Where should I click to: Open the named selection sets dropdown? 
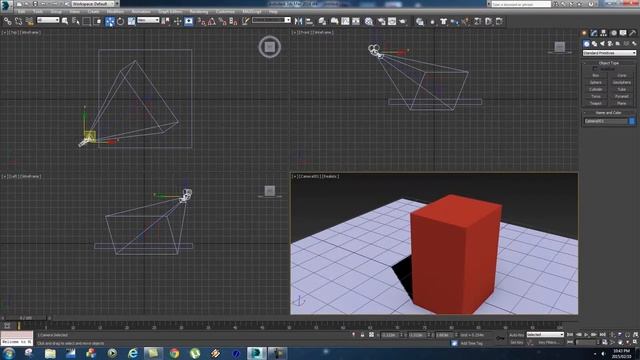tap(271, 20)
